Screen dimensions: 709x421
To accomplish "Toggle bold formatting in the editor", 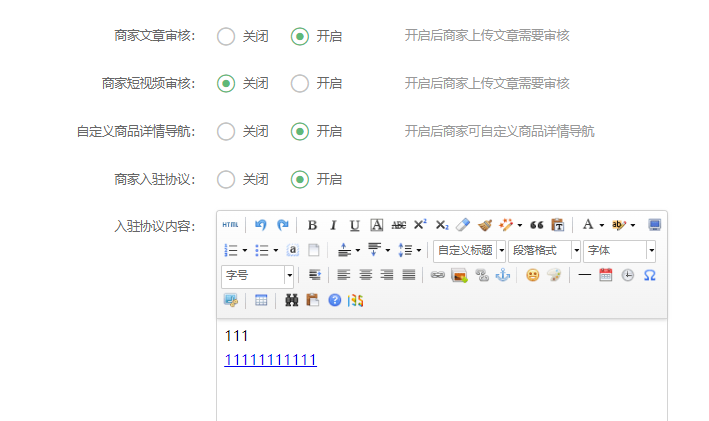I will point(312,225).
